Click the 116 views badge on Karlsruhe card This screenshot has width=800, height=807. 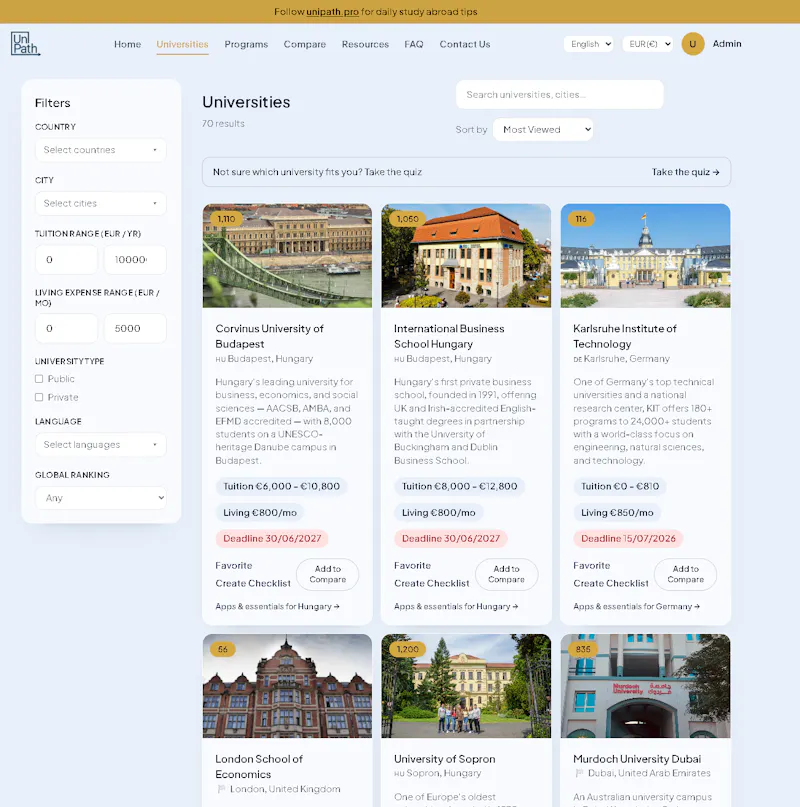pyautogui.click(x=581, y=219)
